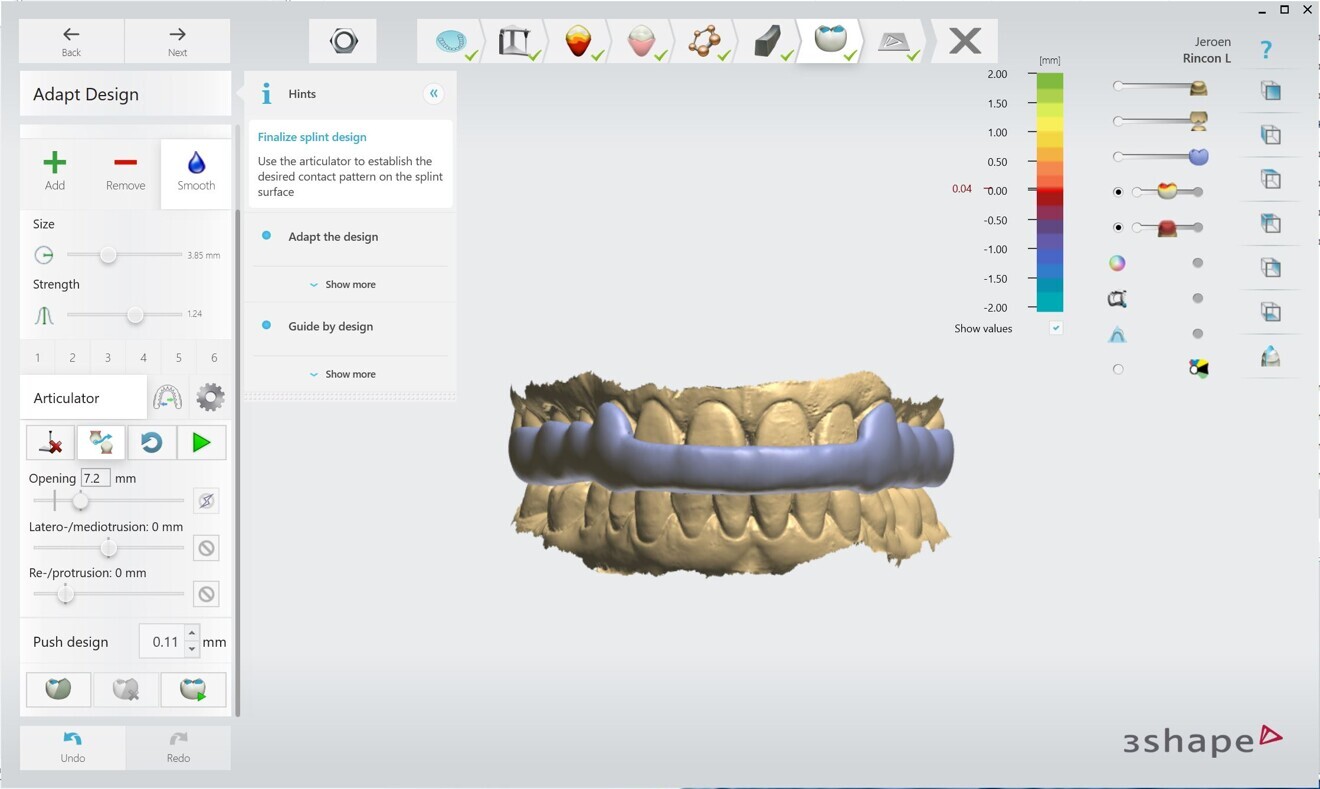
Task: Go to the Next step
Action: click(x=177, y=41)
